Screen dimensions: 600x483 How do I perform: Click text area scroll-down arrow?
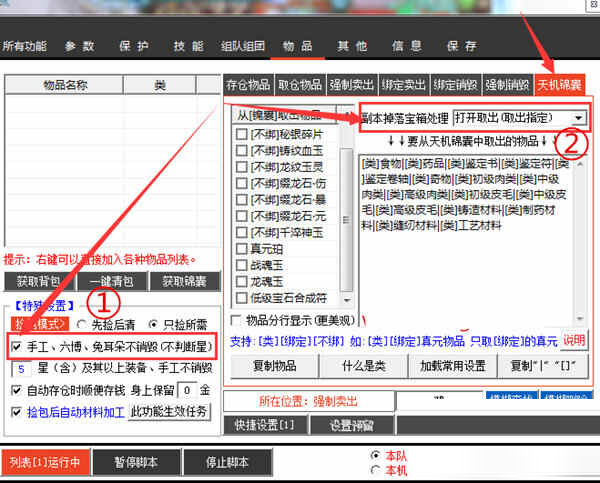579,318
